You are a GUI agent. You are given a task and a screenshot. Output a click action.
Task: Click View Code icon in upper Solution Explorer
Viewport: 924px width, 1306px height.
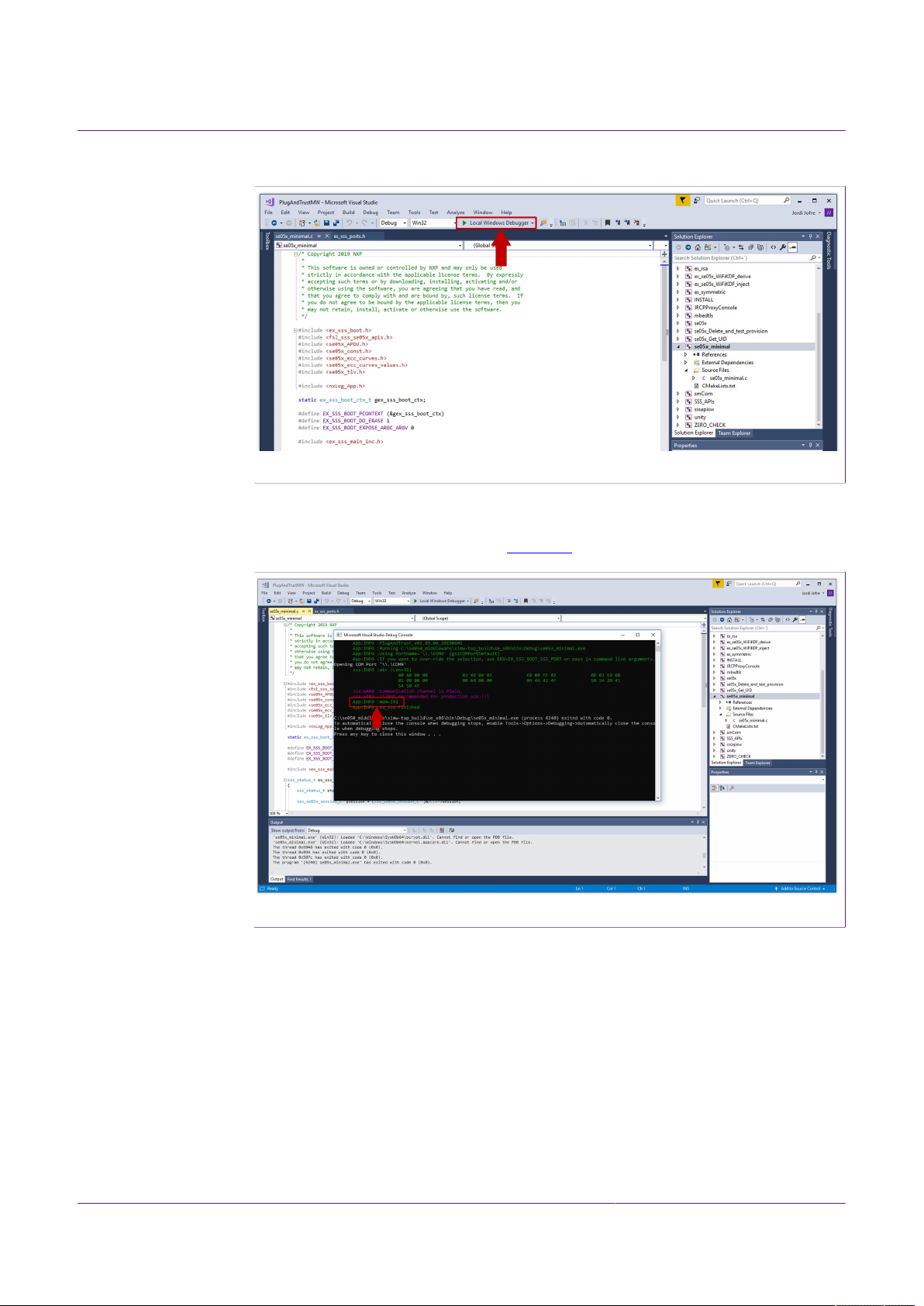click(x=773, y=247)
